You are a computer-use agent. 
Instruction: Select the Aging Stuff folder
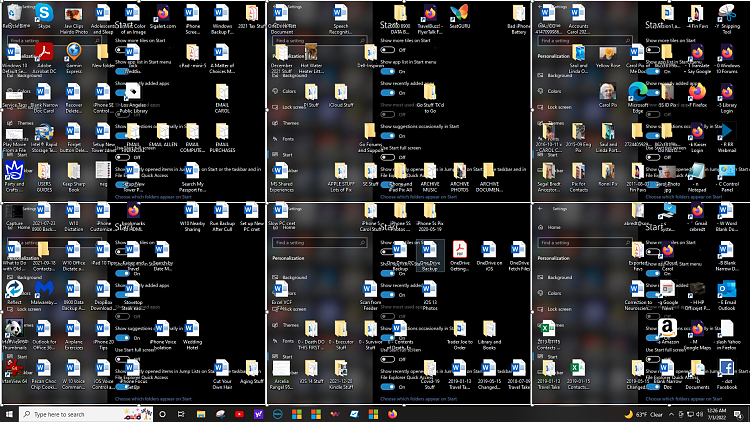[252, 371]
